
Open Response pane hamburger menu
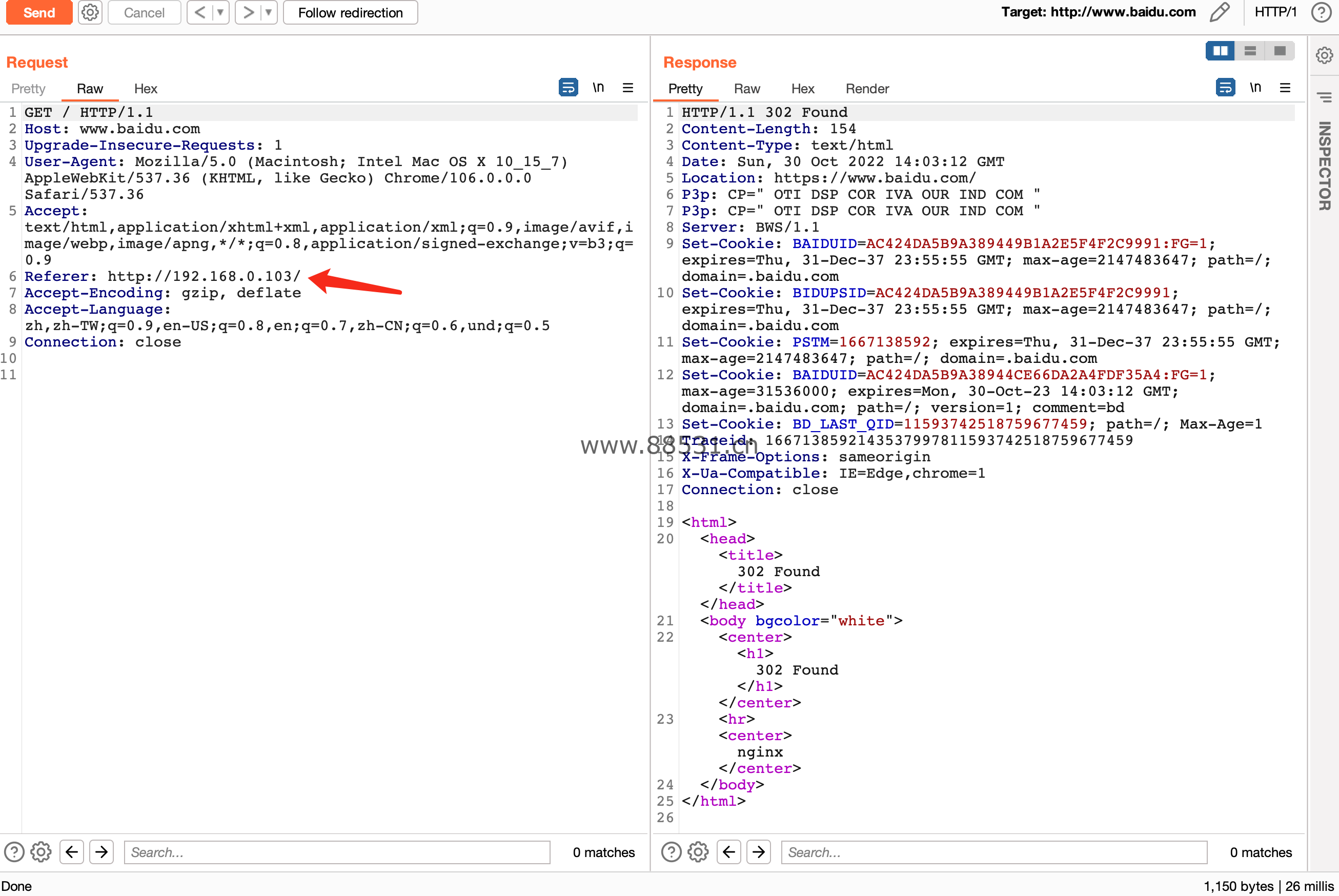1285,88
